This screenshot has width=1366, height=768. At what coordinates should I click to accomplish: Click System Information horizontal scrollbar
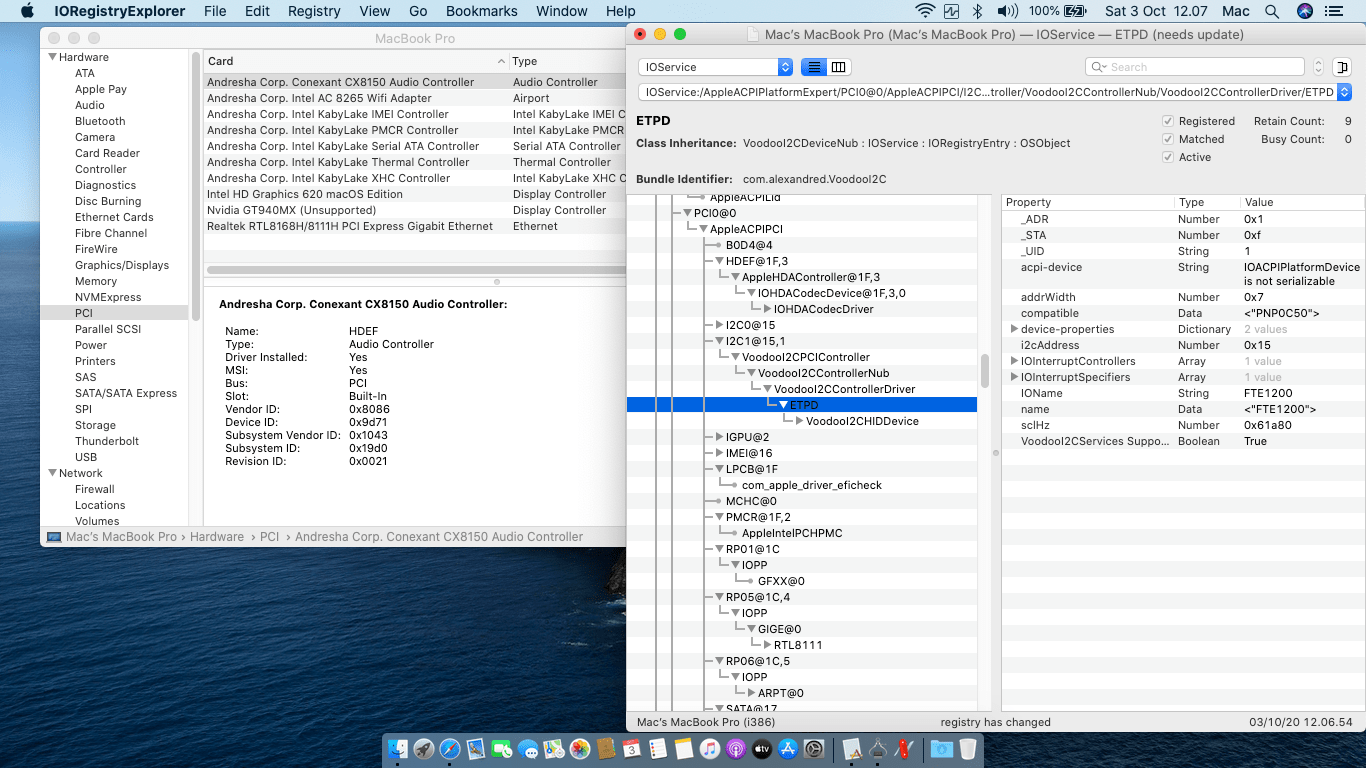(x=415, y=270)
